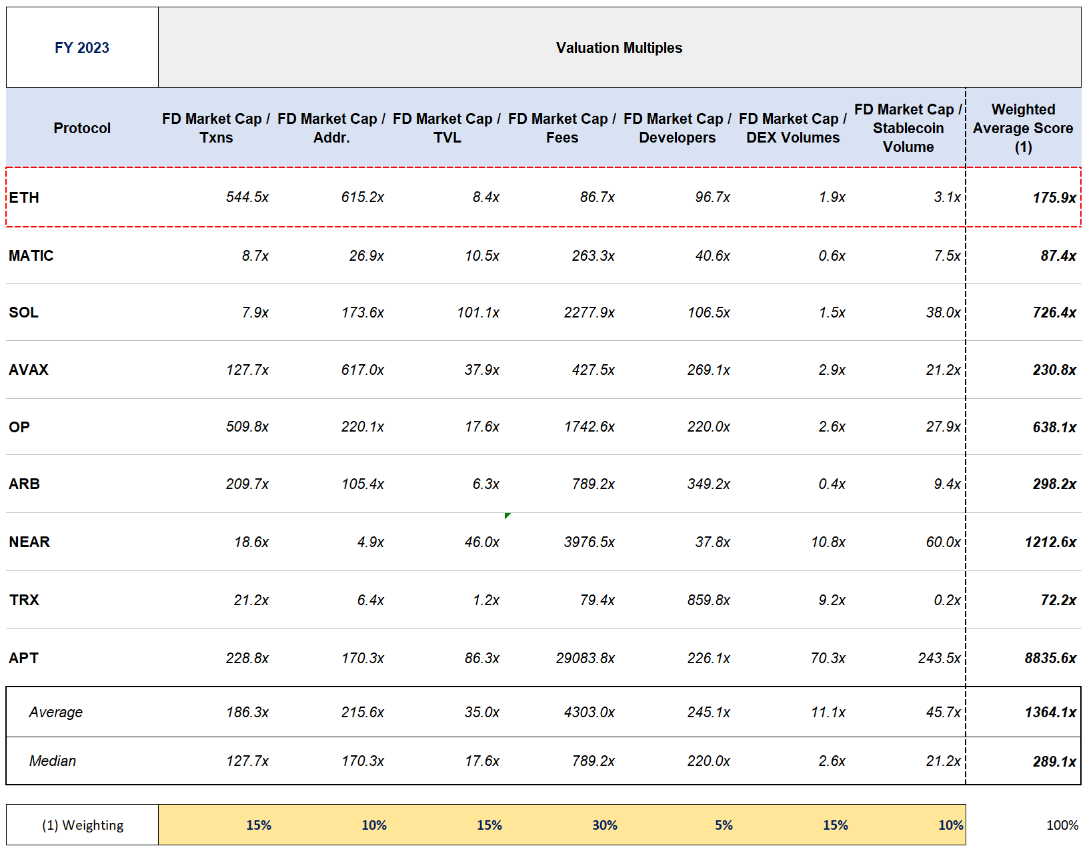Click MATIC's 87.4x weighted score
The height and width of the screenshot is (856, 1092).
tap(1059, 256)
